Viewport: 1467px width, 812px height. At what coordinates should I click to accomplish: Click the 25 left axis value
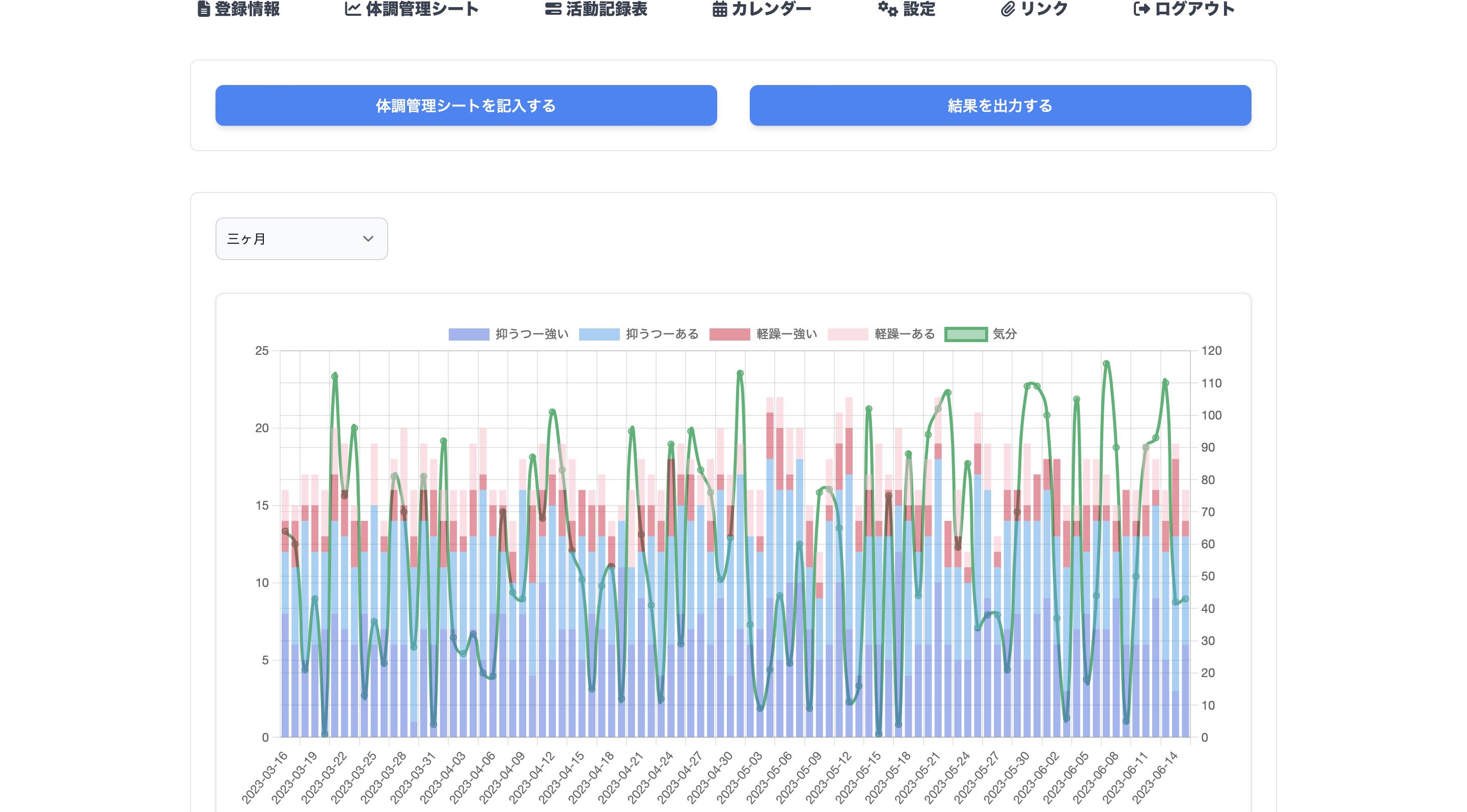click(x=261, y=351)
